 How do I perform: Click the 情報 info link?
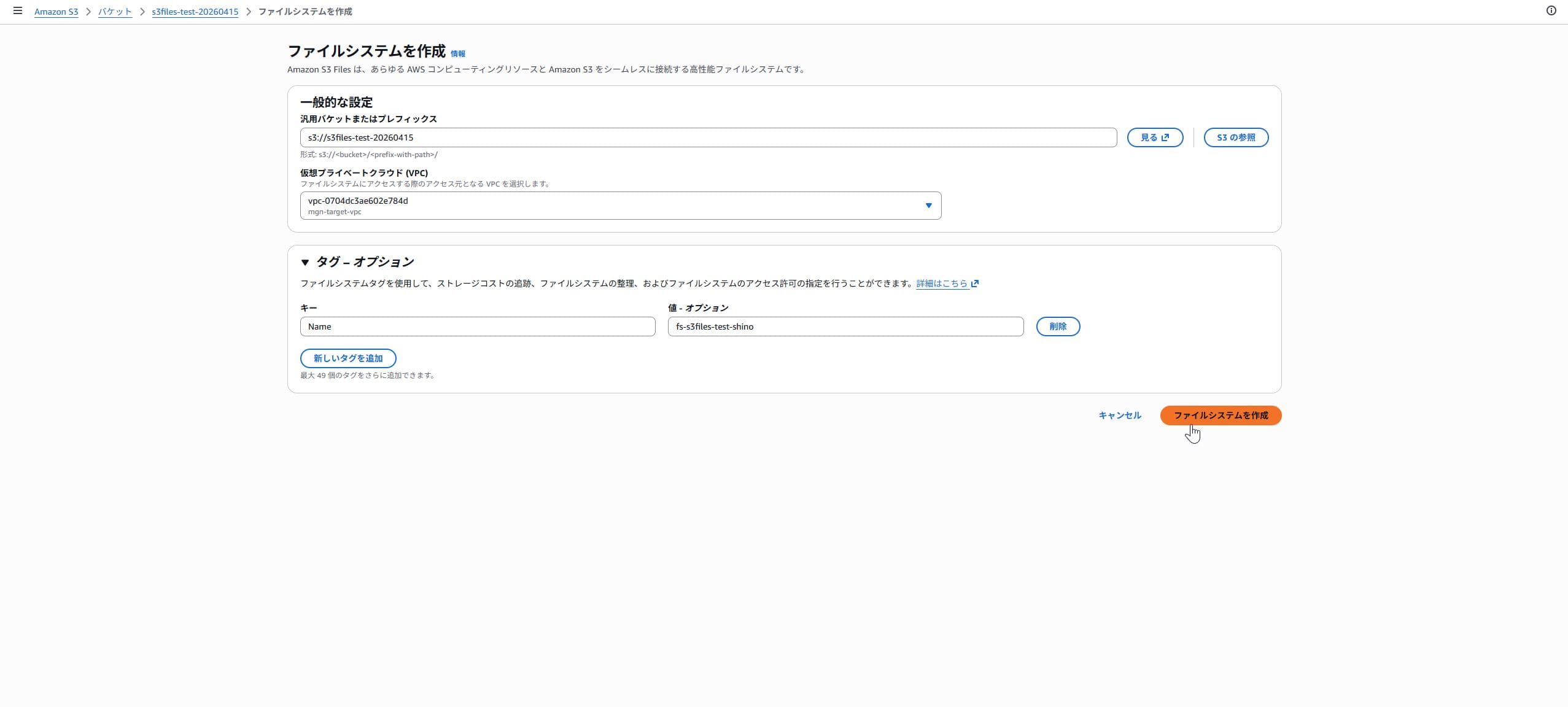457,54
